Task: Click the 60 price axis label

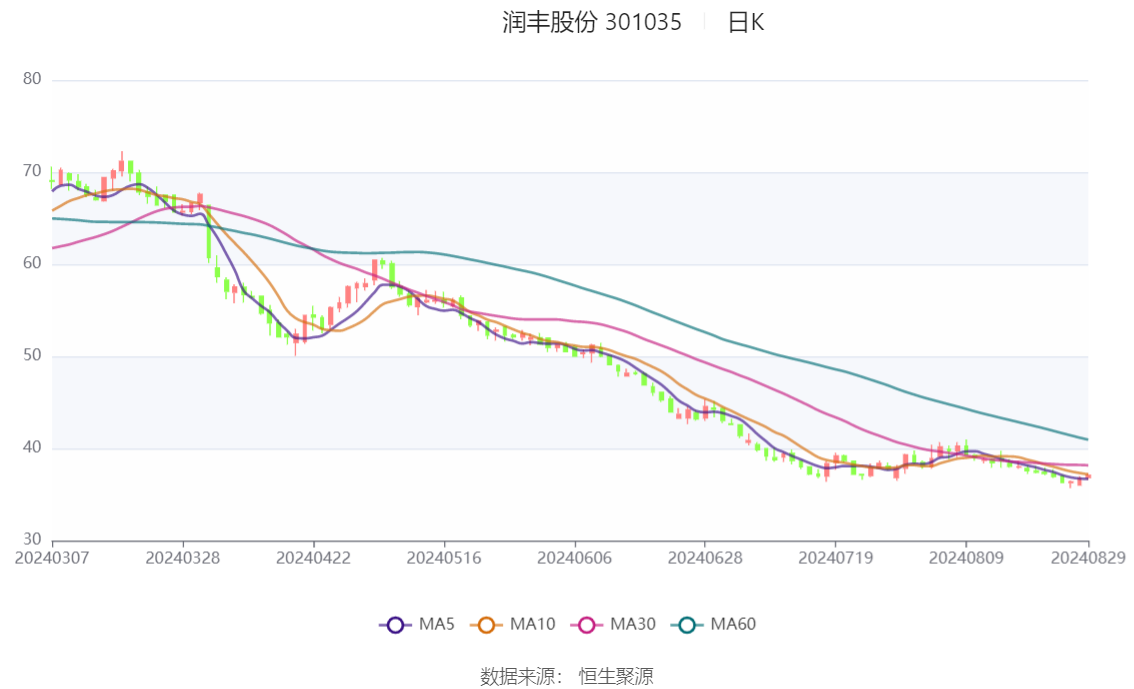Action: click(x=32, y=263)
